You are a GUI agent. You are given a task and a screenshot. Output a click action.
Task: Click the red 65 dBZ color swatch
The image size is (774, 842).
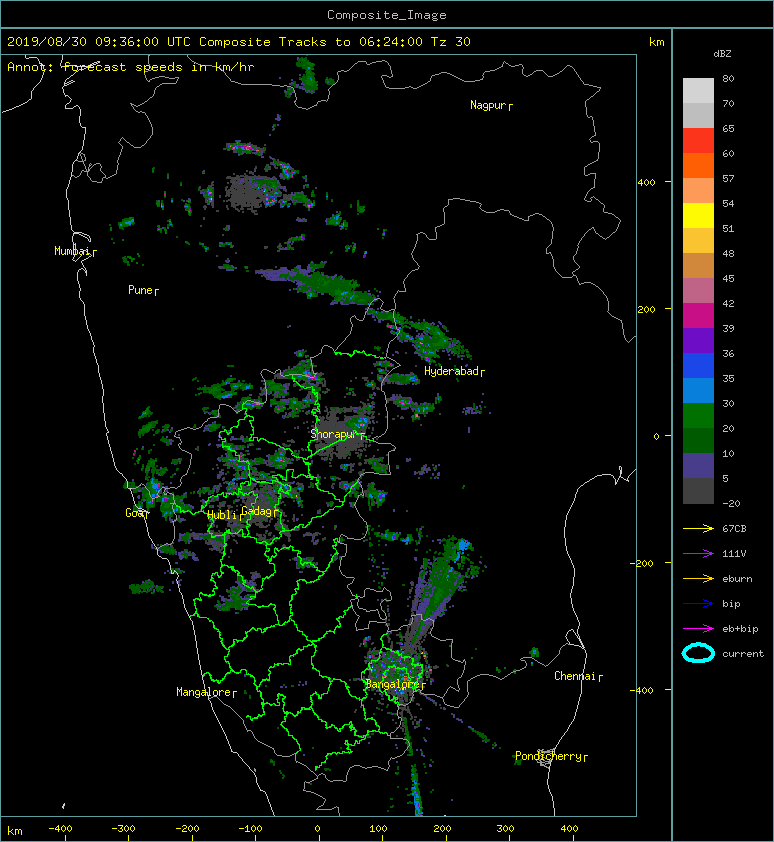point(698,141)
